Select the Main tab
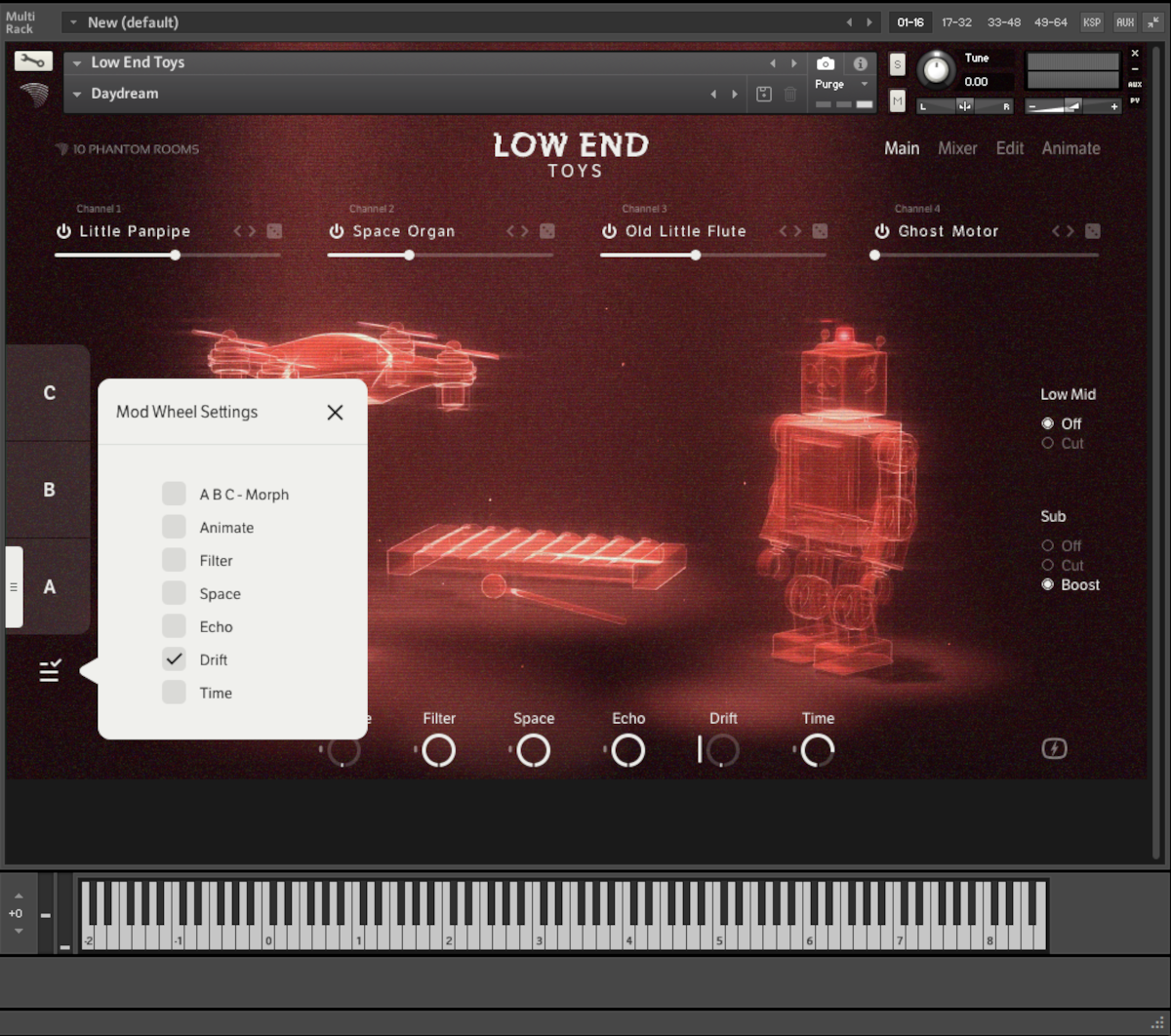 point(902,148)
